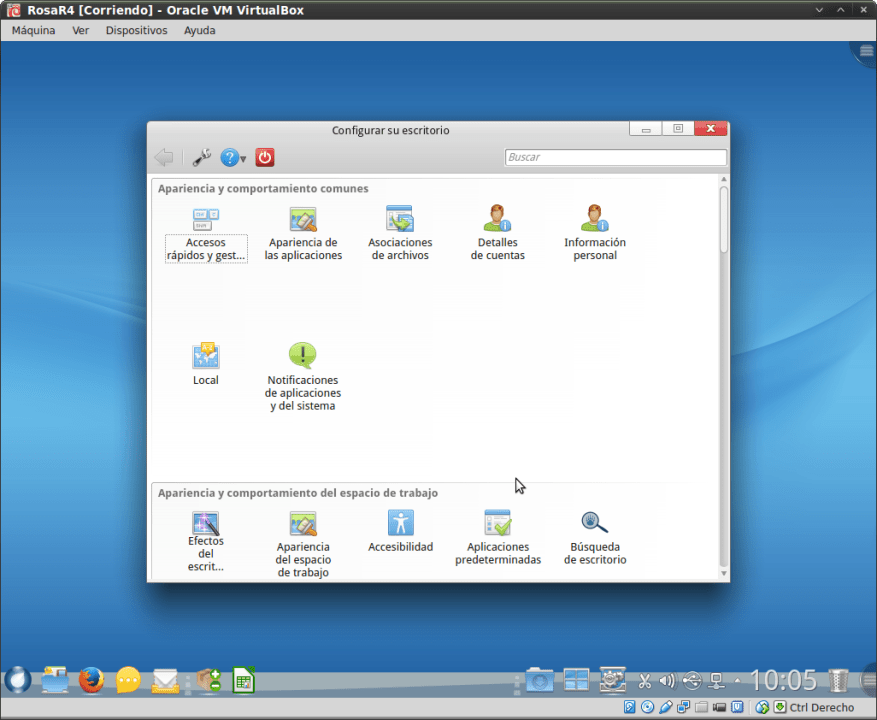Viewport: 877px width, 720px height.
Task: Click the red power quit button
Action: [x=264, y=157]
